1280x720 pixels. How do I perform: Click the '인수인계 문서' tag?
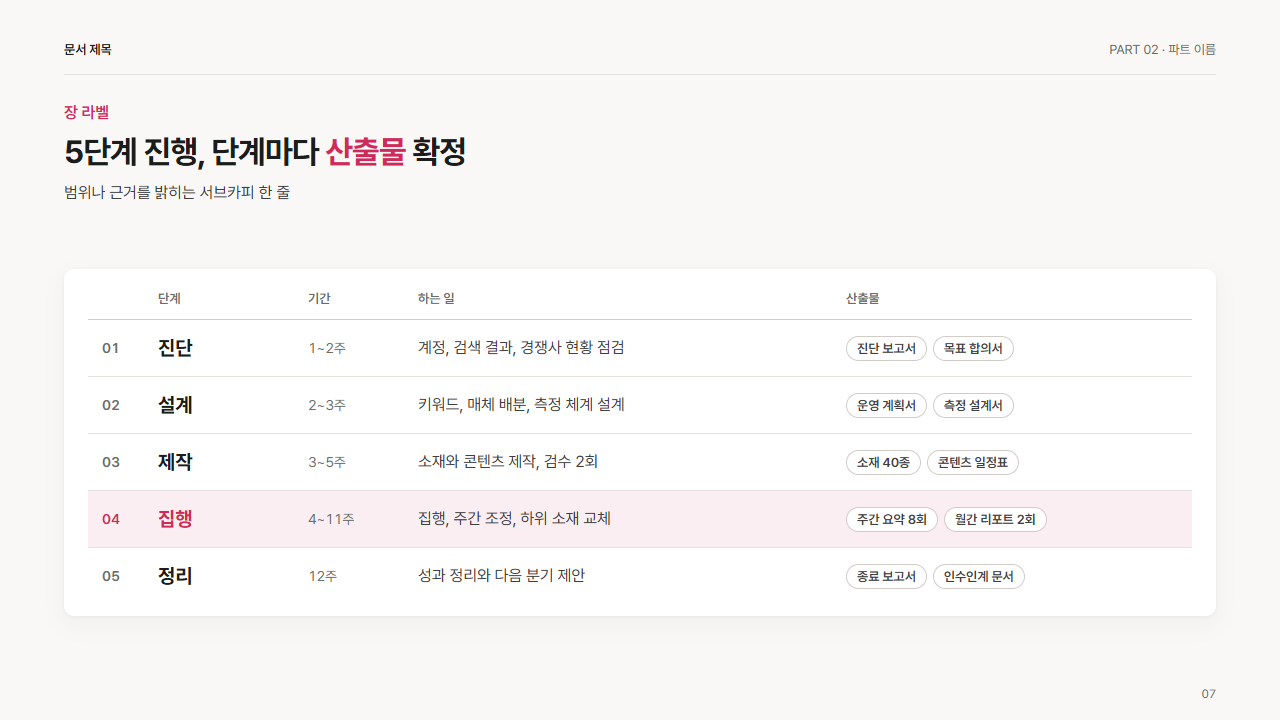point(979,576)
